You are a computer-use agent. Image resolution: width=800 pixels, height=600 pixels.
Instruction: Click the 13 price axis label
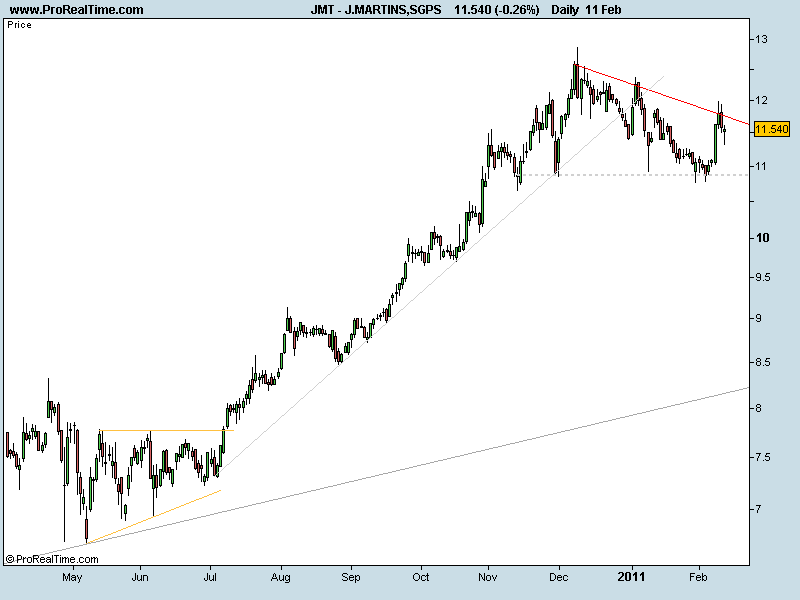761,39
